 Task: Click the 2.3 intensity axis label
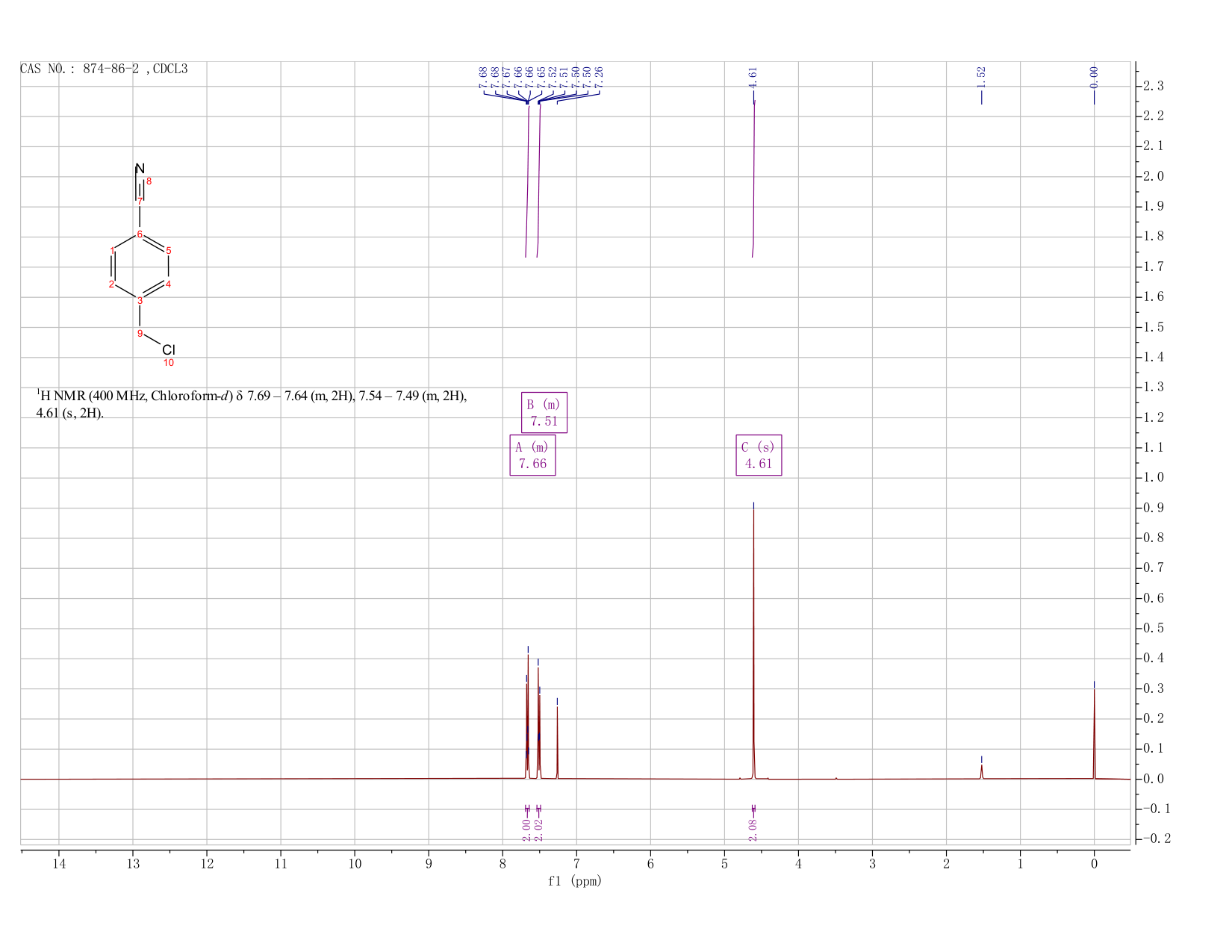point(1153,87)
